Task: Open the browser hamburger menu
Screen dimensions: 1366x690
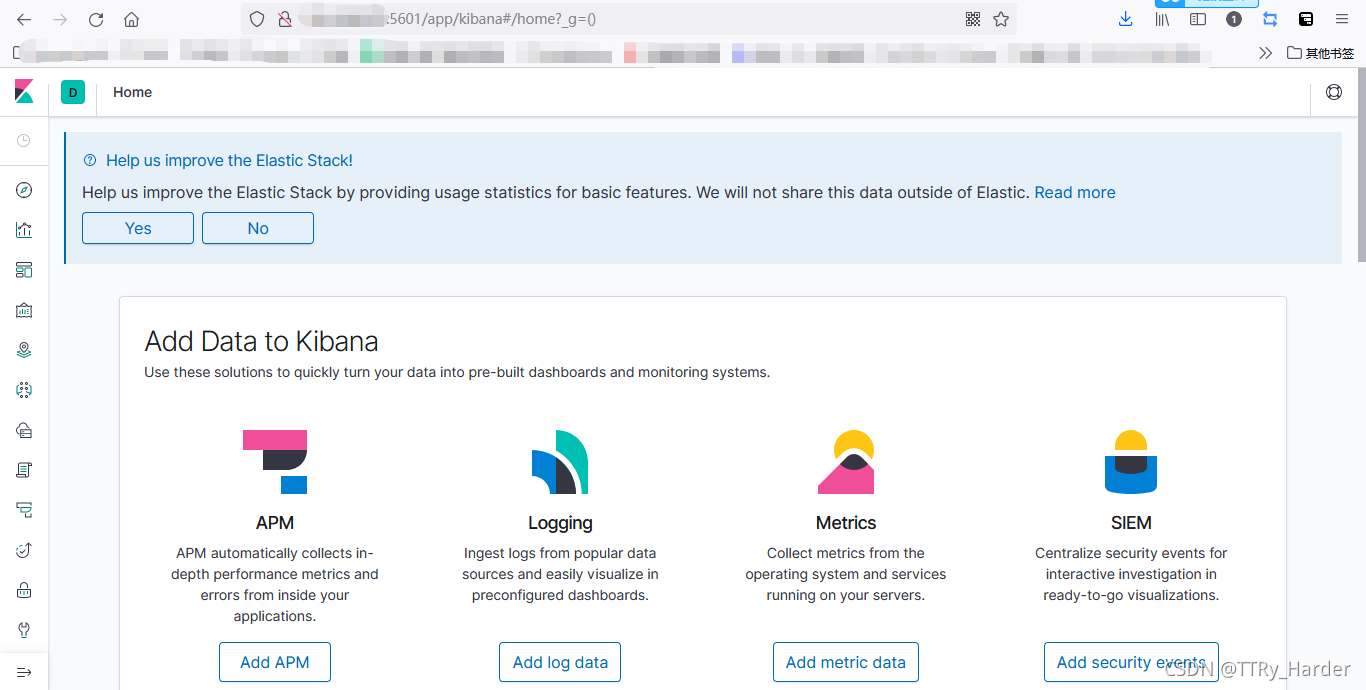Action: (1342, 19)
